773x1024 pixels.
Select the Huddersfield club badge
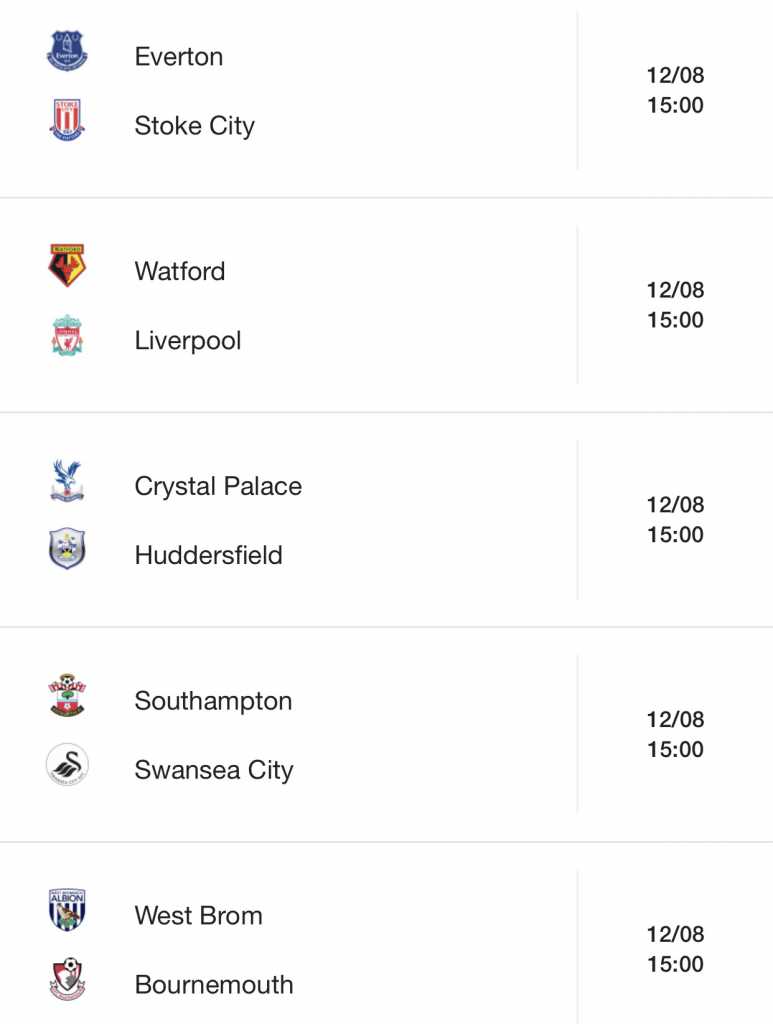(67, 550)
